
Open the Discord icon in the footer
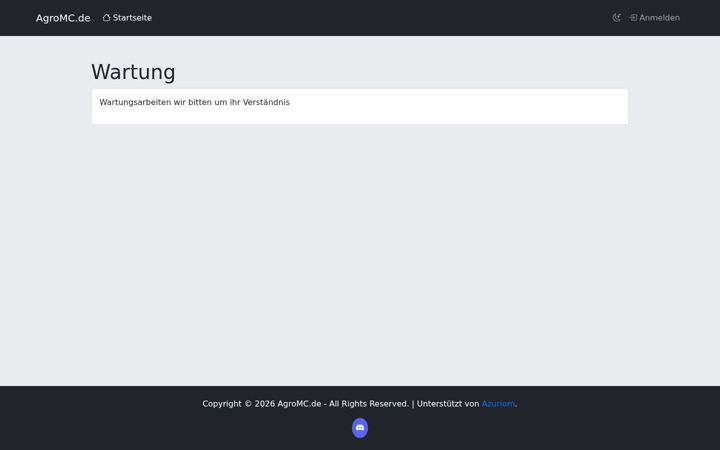click(360, 428)
